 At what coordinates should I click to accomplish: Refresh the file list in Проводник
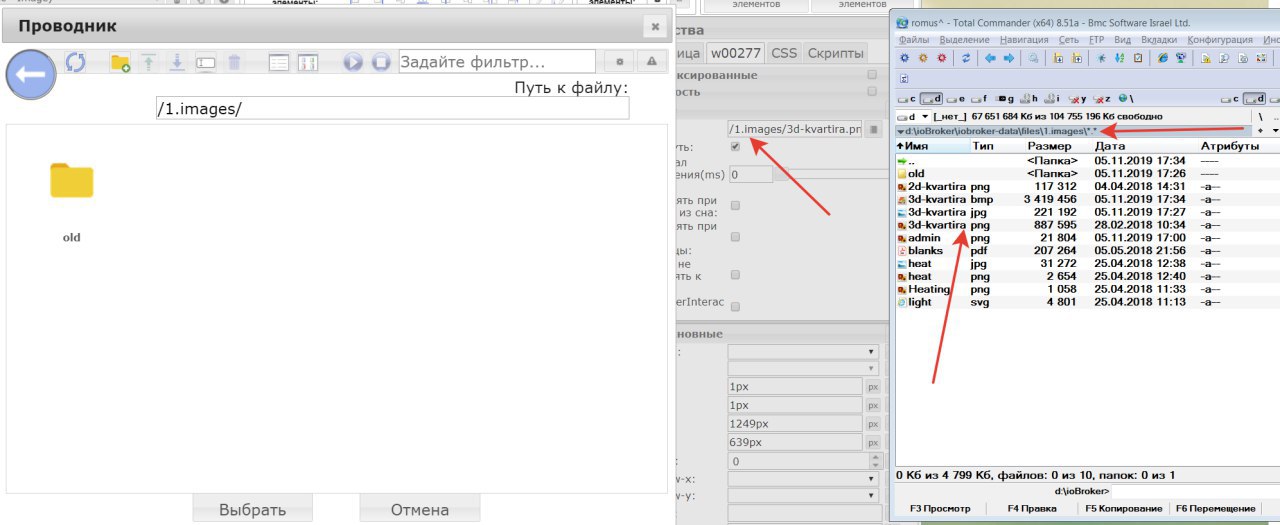pyautogui.click(x=77, y=62)
